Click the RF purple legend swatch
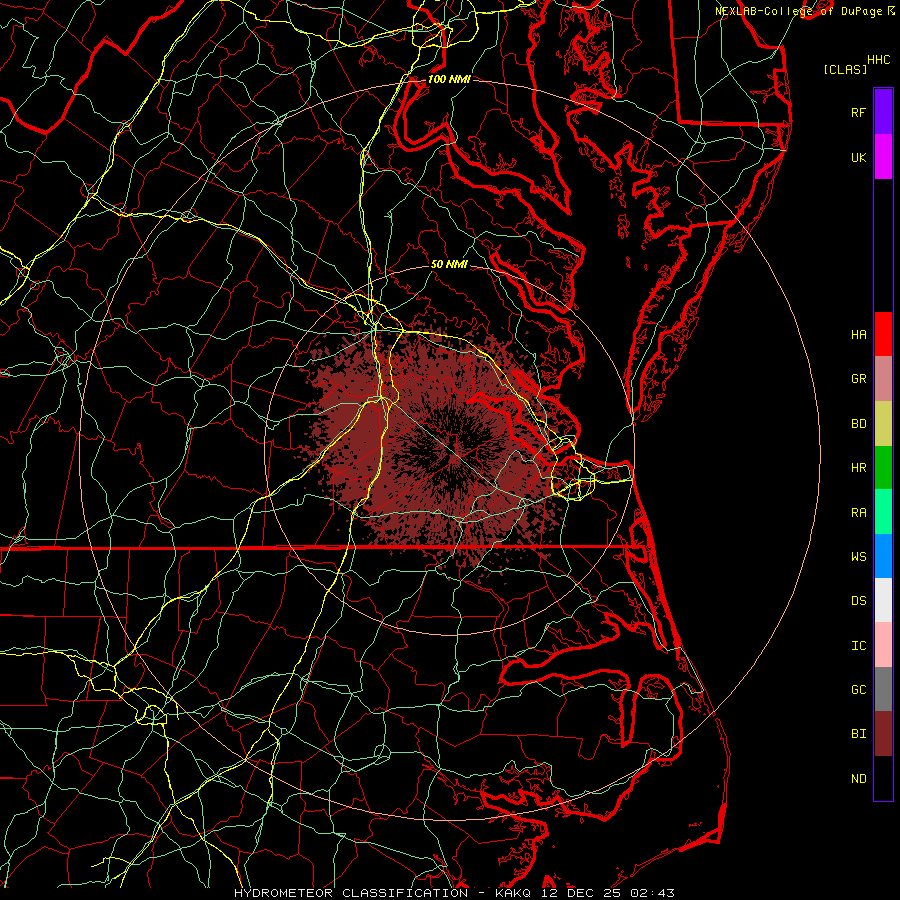This screenshot has width=900, height=900. 883,112
